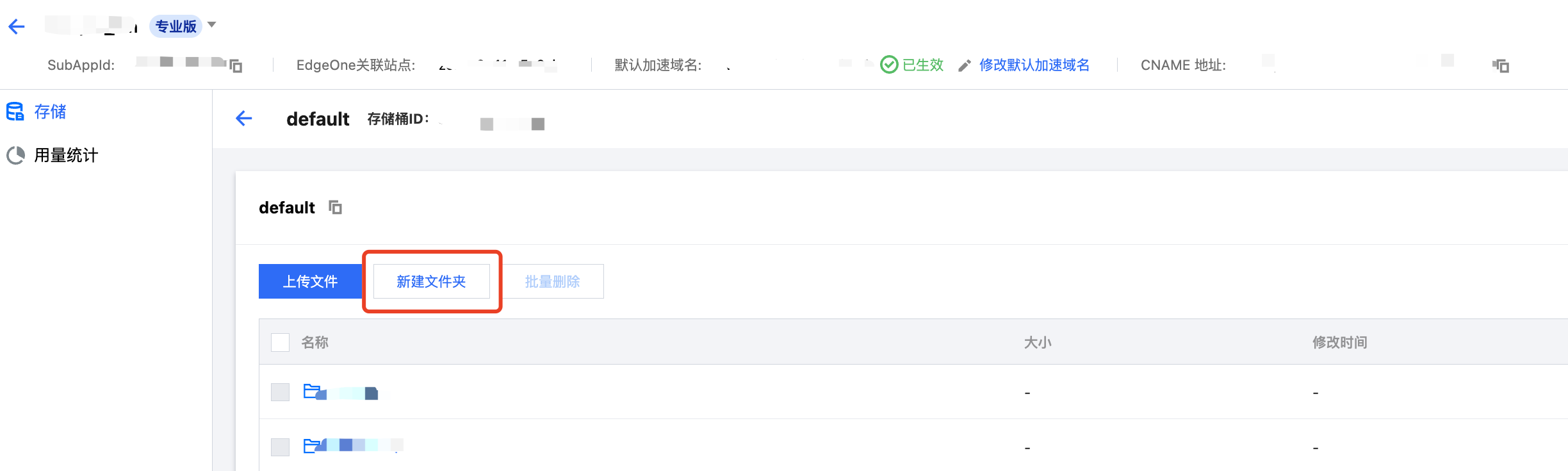Open the second folder icon in list
The height and width of the screenshot is (471, 1568).
(x=312, y=446)
